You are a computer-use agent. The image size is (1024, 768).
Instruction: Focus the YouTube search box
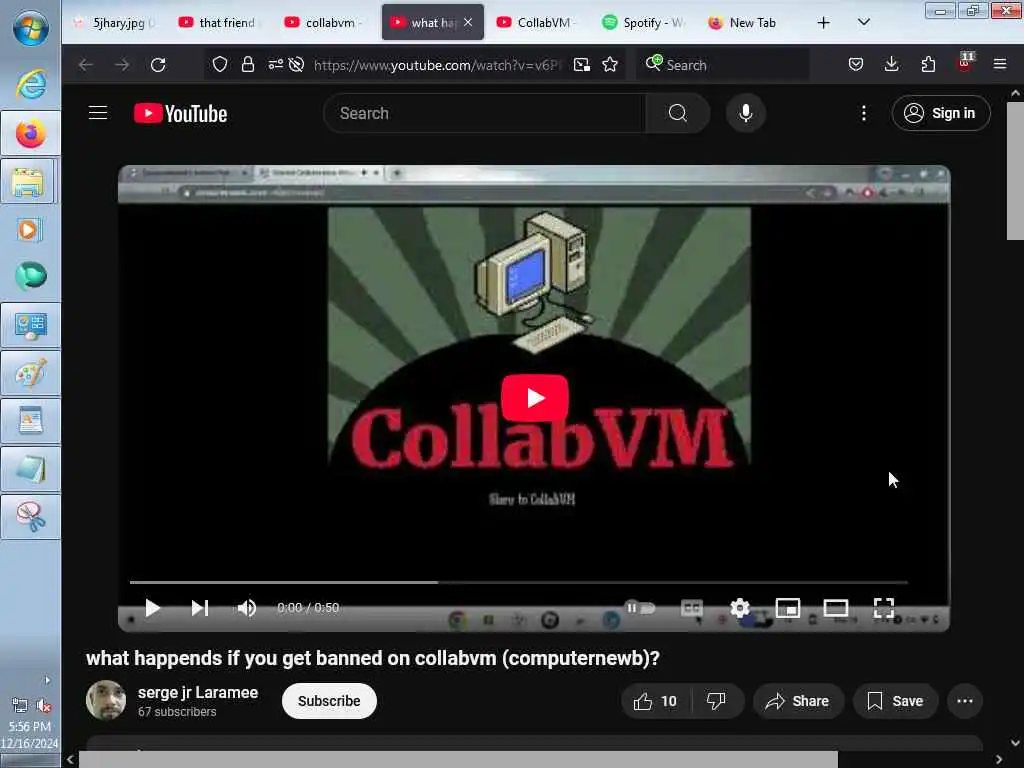(x=485, y=113)
